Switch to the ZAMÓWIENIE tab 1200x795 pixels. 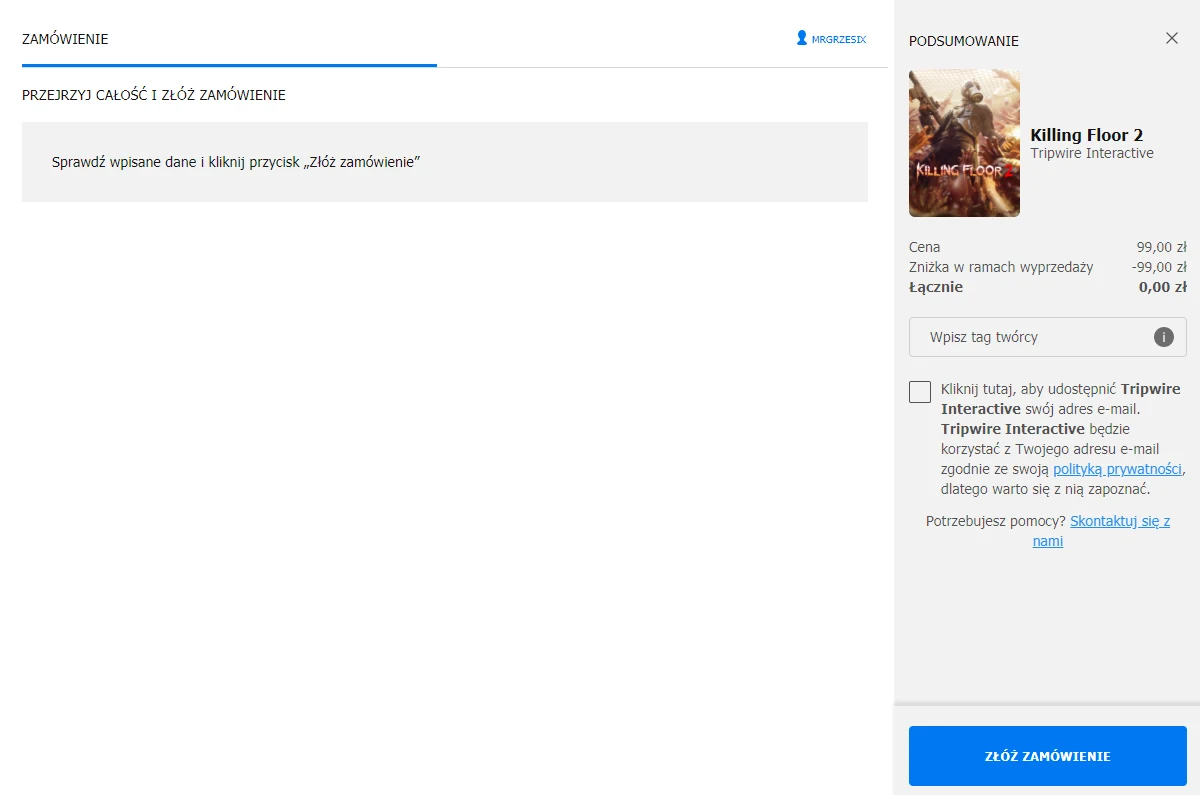click(65, 39)
